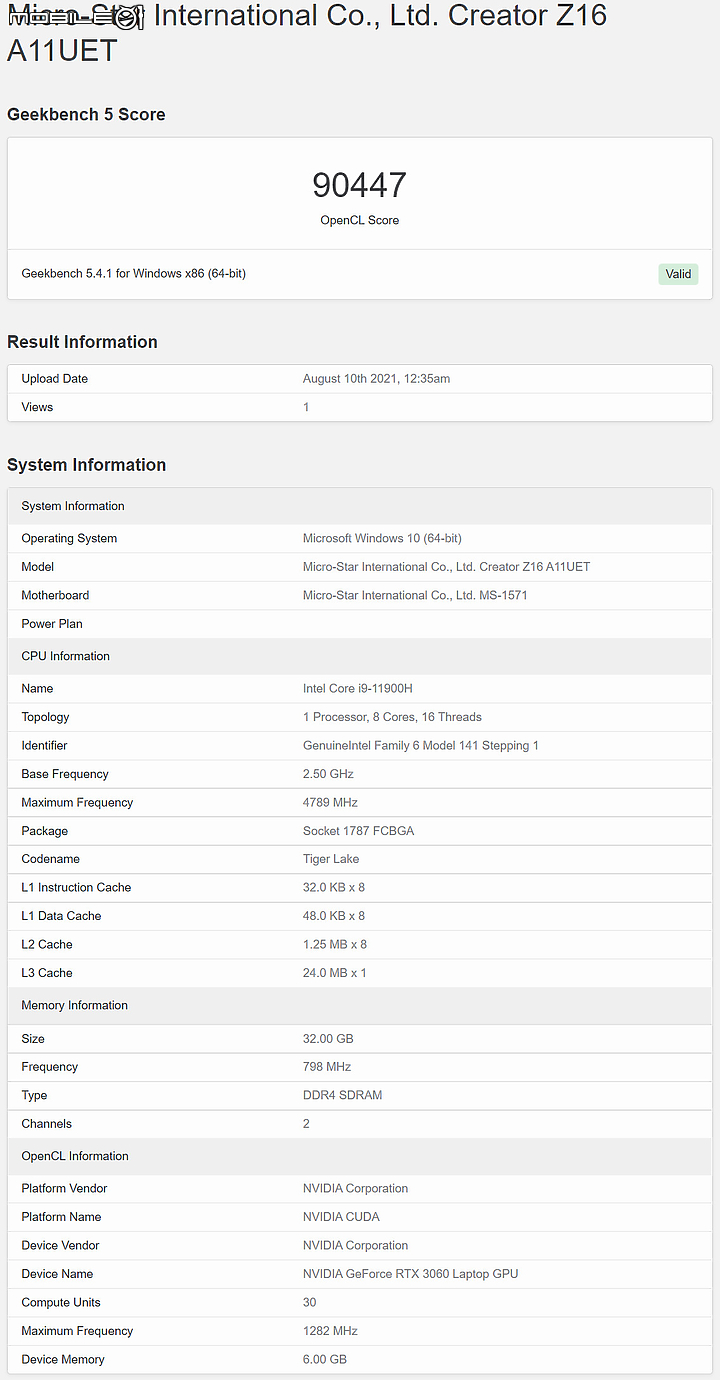The width and height of the screenshot is (720, 1380).
Task: Click the Platform Vendor label
Action: coord(64,1189)
